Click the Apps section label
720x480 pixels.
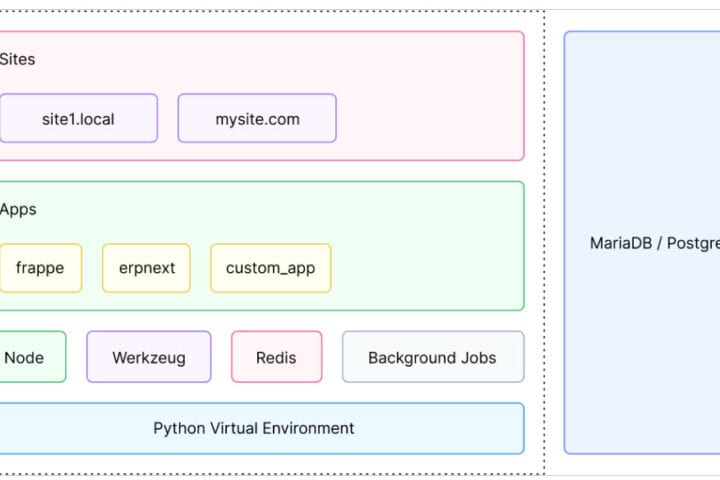pos(18,209)
